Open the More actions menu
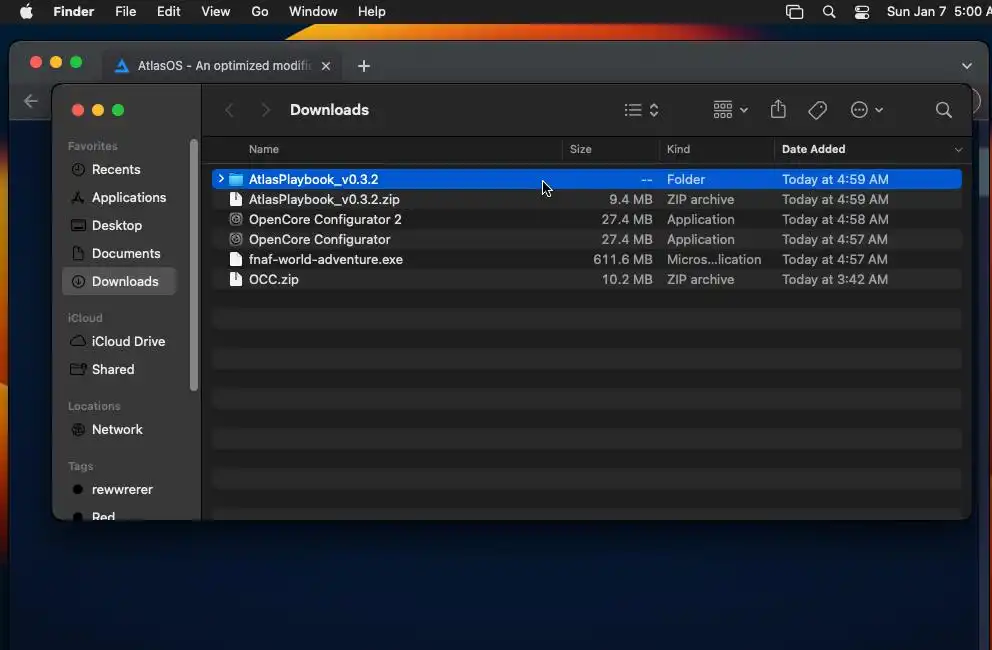Screen dimensions: 992x650 tap(866, 110)
